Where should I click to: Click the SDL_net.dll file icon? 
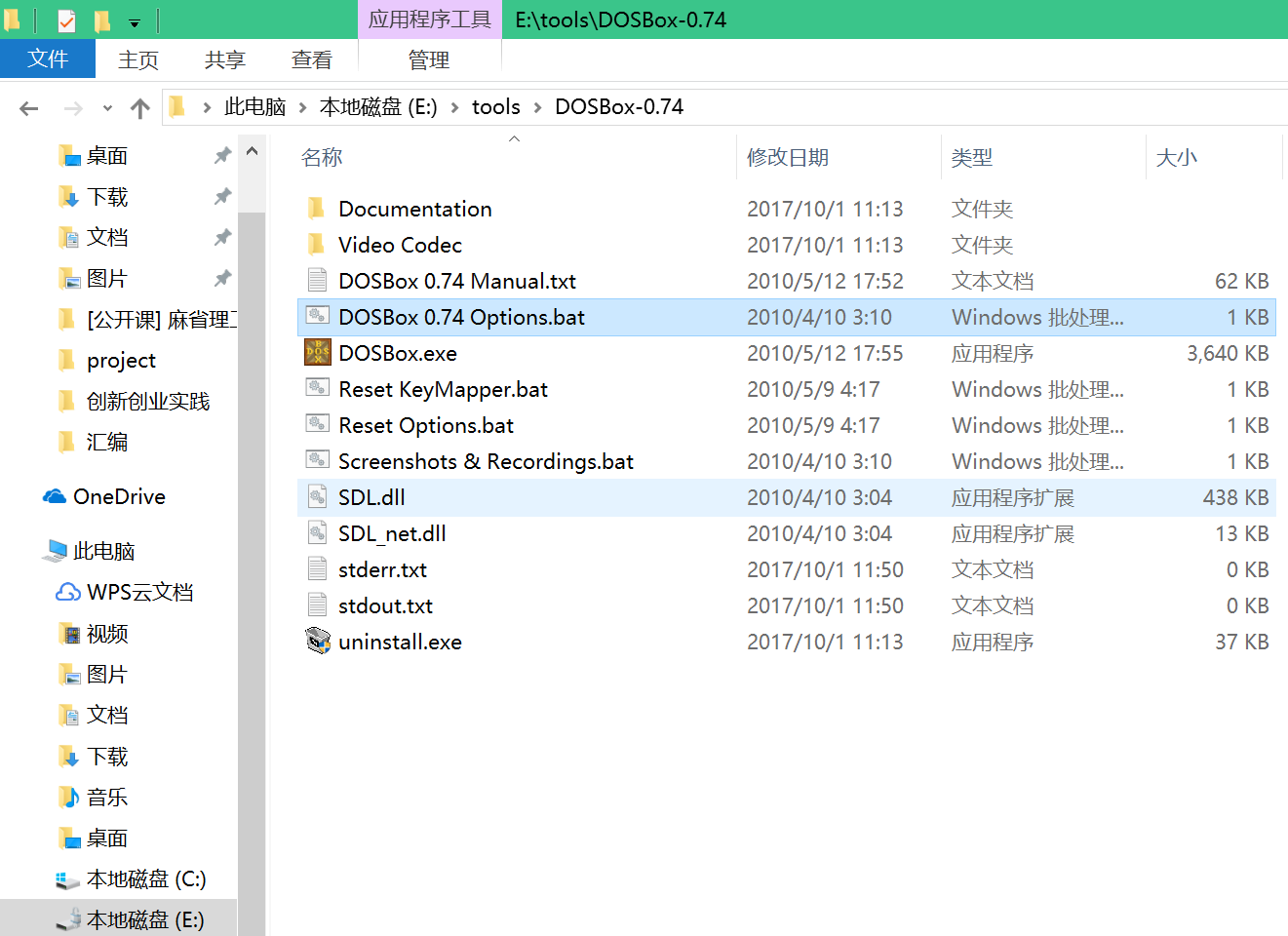click(x=317, y=533)
